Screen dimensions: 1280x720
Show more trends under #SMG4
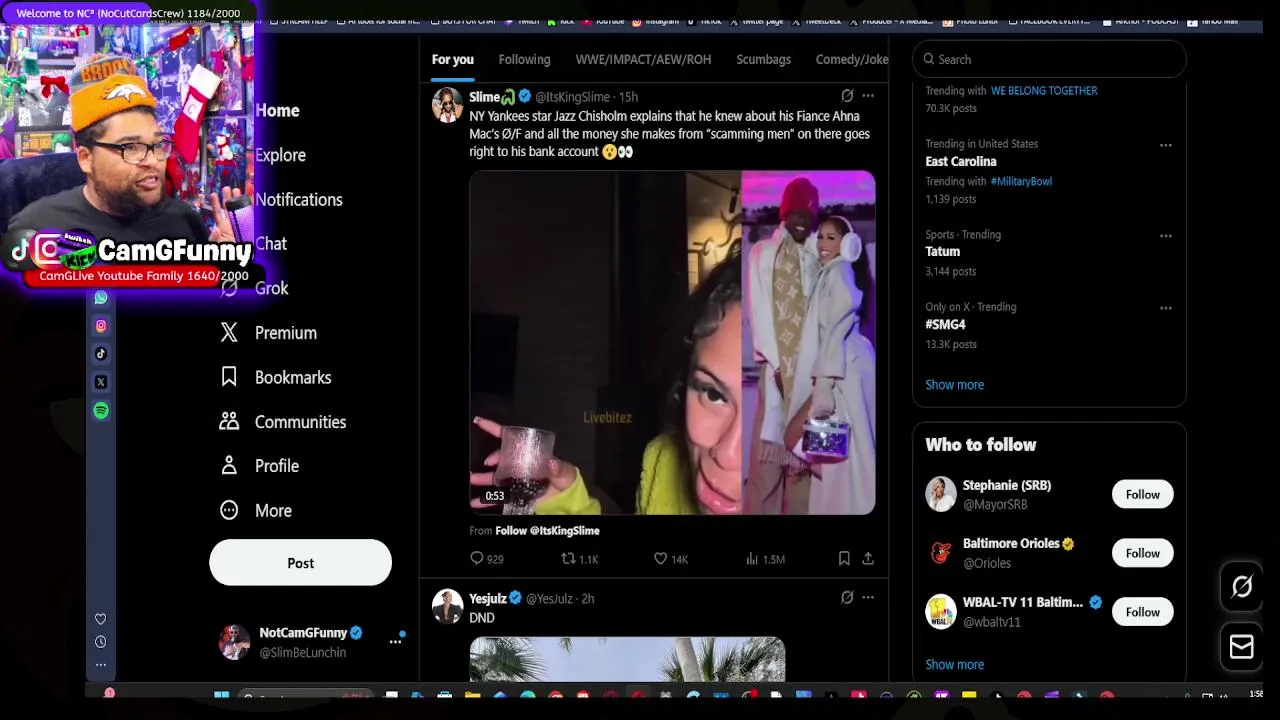pos(954,384)
